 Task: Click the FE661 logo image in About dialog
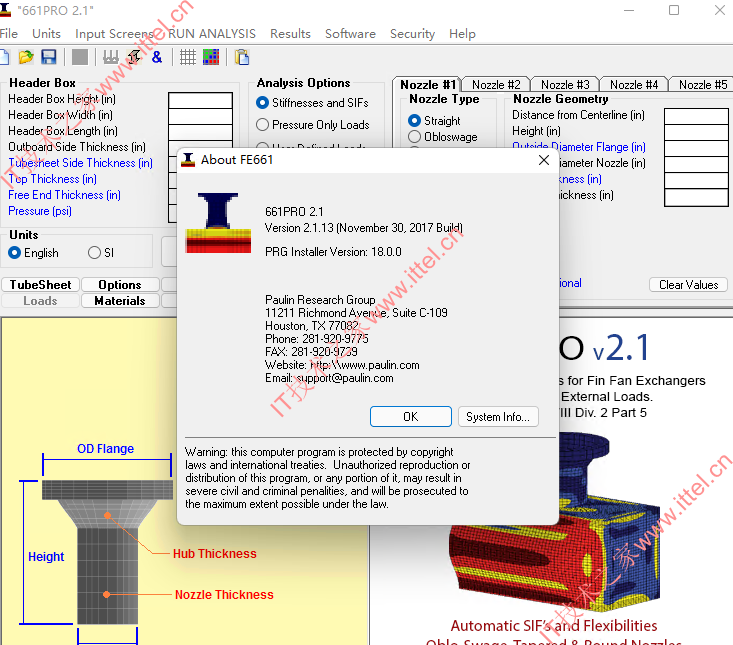pyautogui.click(x=218, y=223)
